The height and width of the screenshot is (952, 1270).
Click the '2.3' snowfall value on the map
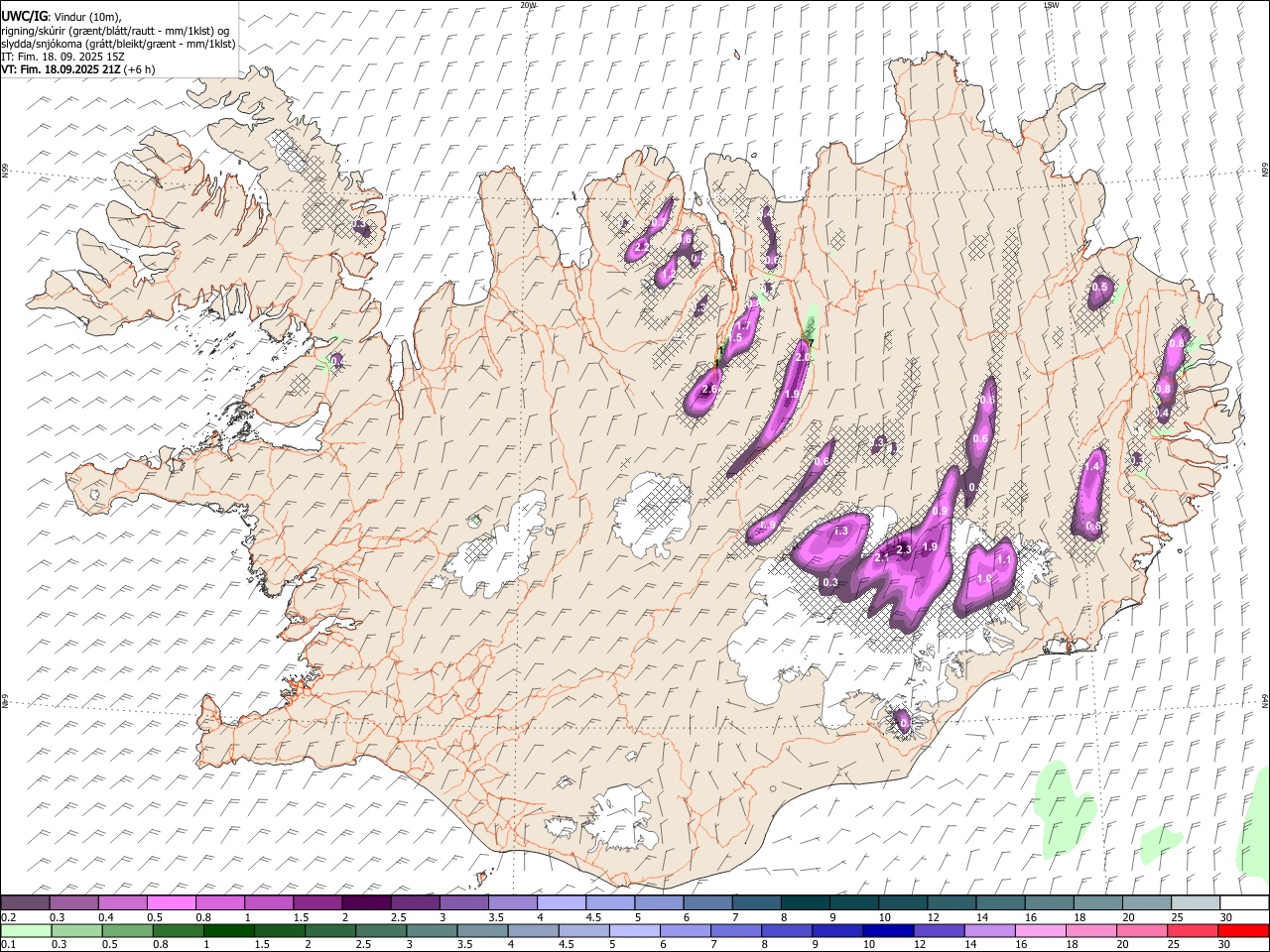point(903,549)
